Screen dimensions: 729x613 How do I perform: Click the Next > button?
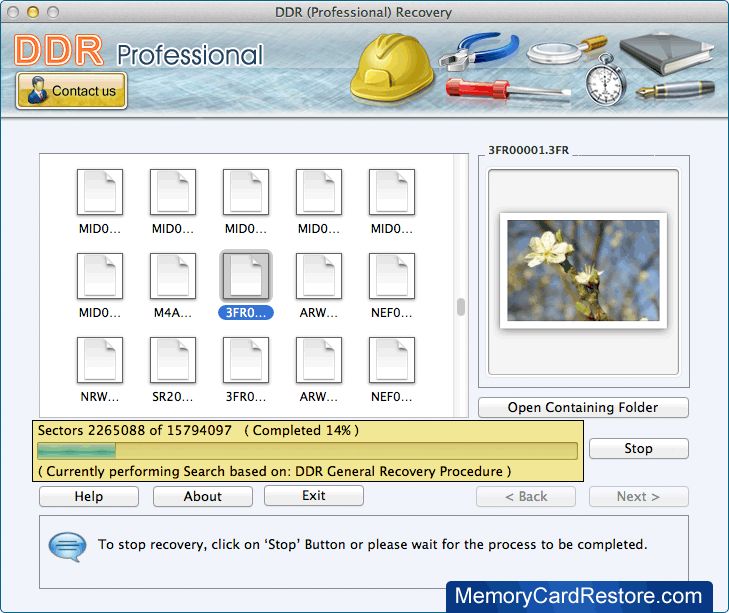[638, 496]
